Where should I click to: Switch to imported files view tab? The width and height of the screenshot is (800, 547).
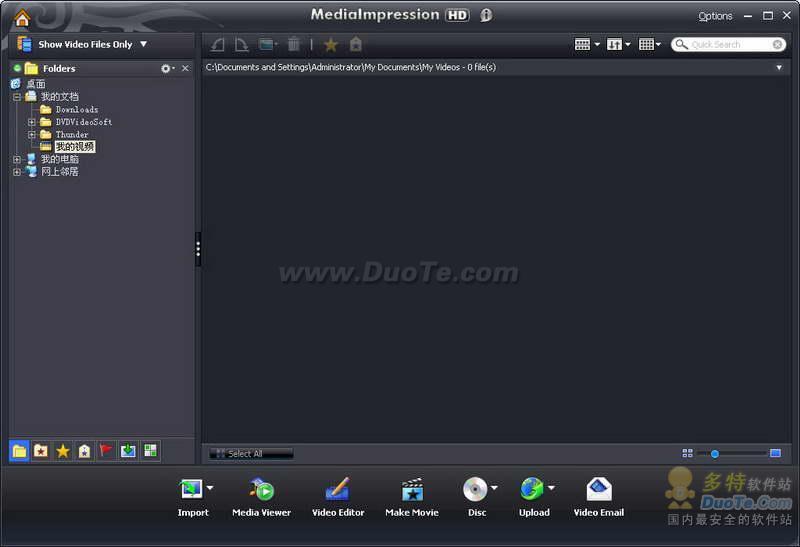tap(128, 451)
